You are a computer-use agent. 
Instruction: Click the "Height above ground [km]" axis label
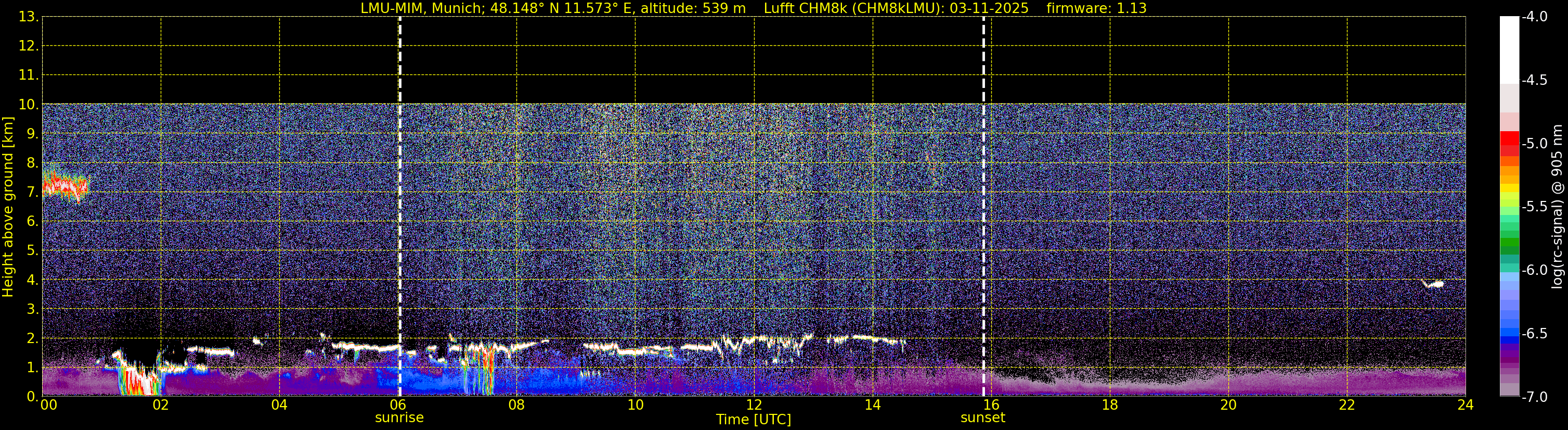pos(8,207)
